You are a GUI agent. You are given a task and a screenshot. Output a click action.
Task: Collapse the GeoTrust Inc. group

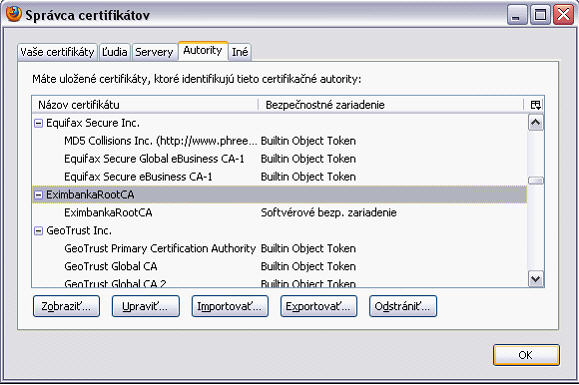[38, 231]
